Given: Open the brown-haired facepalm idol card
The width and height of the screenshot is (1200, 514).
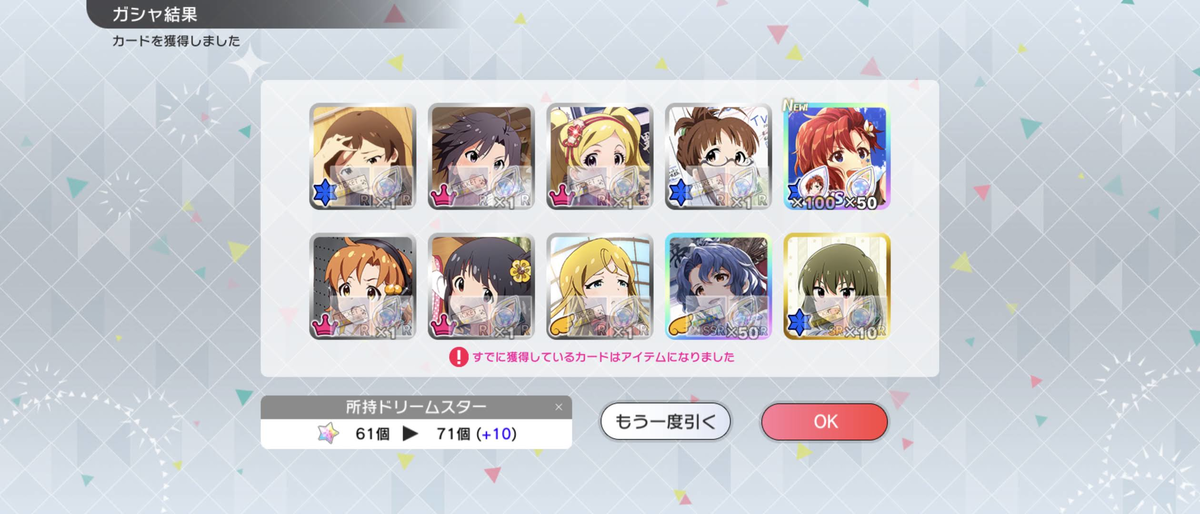Looking at the screenshot, I should point(362,156).
